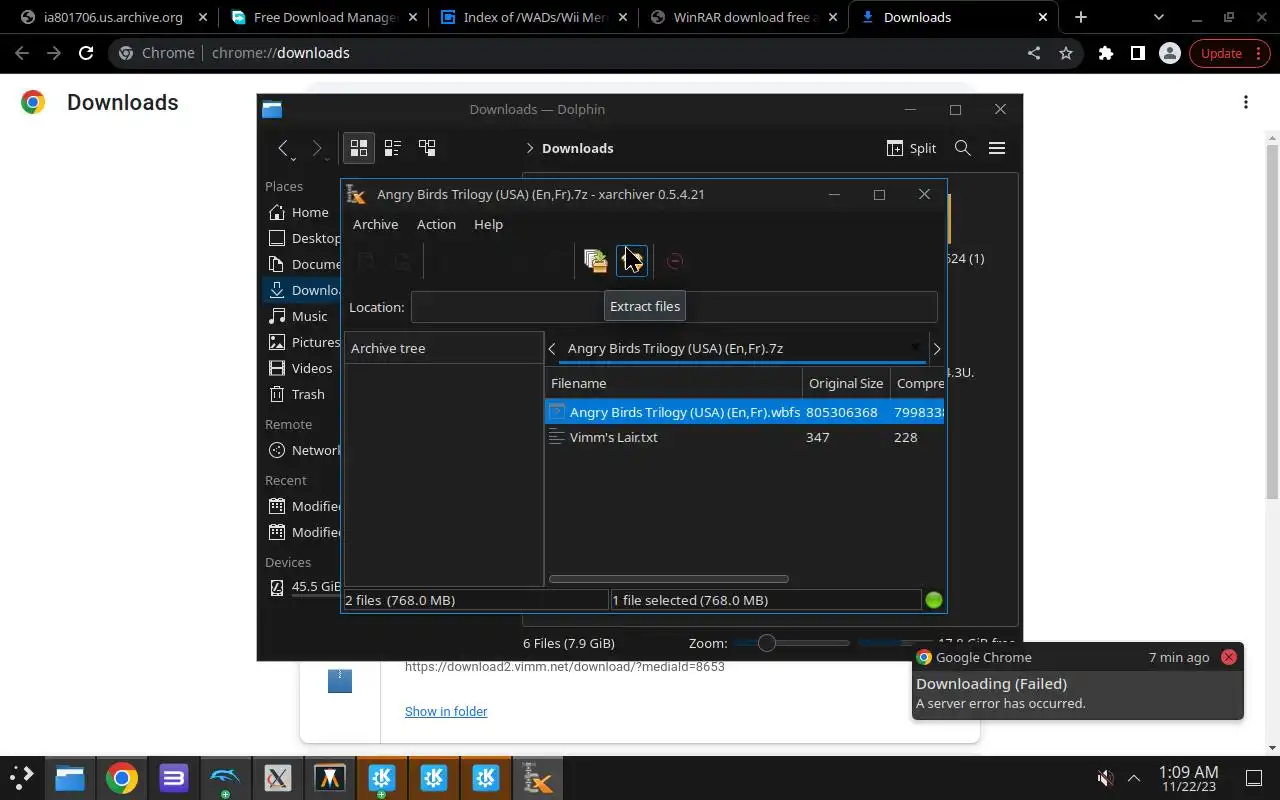Click Chrome's back navigation arrow
The width and height of the screenshot is (1280, 800).
click(x=22, y=53)
